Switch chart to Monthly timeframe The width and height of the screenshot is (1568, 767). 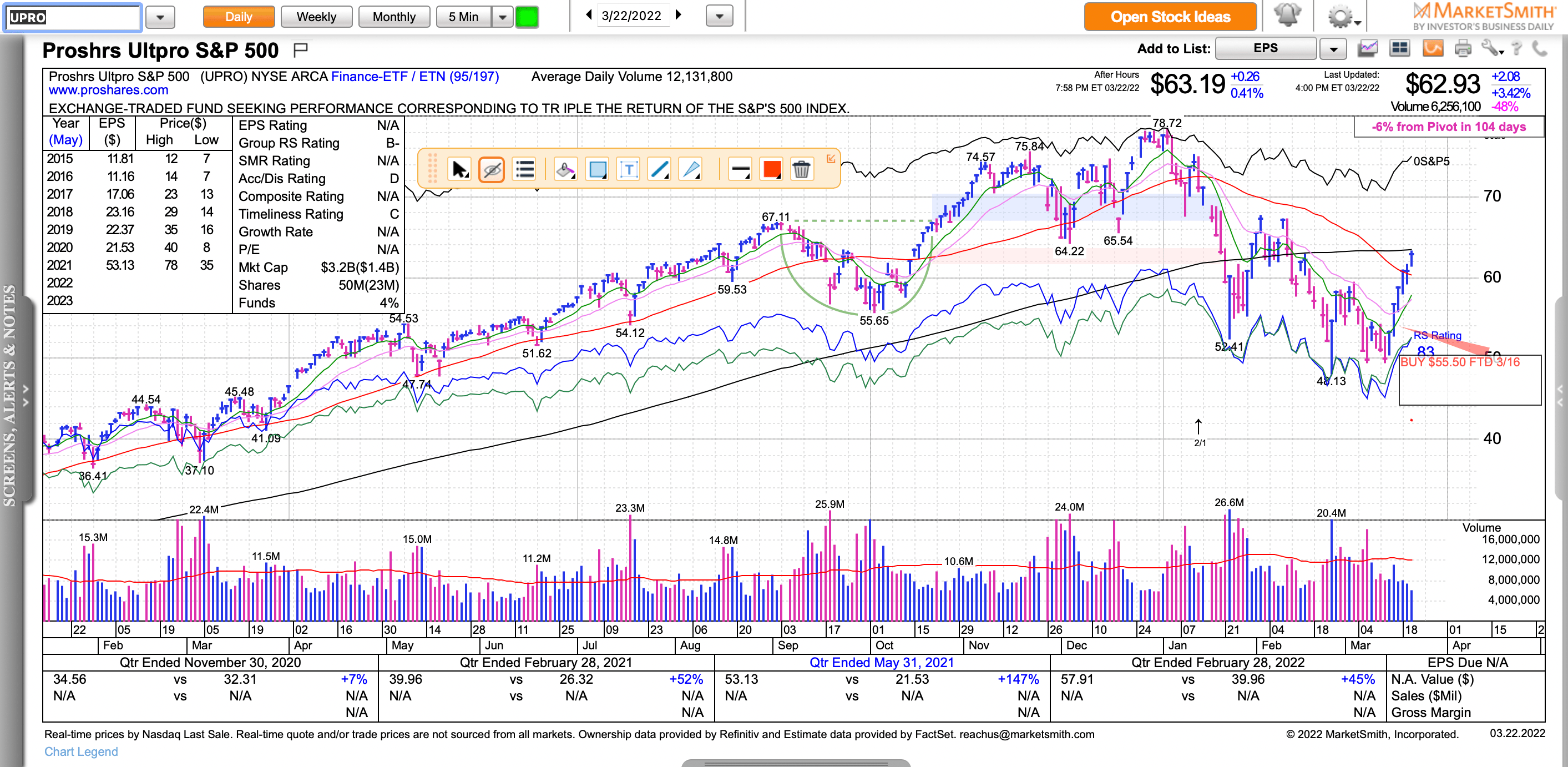pyautogui.click(x=394, y=17)
